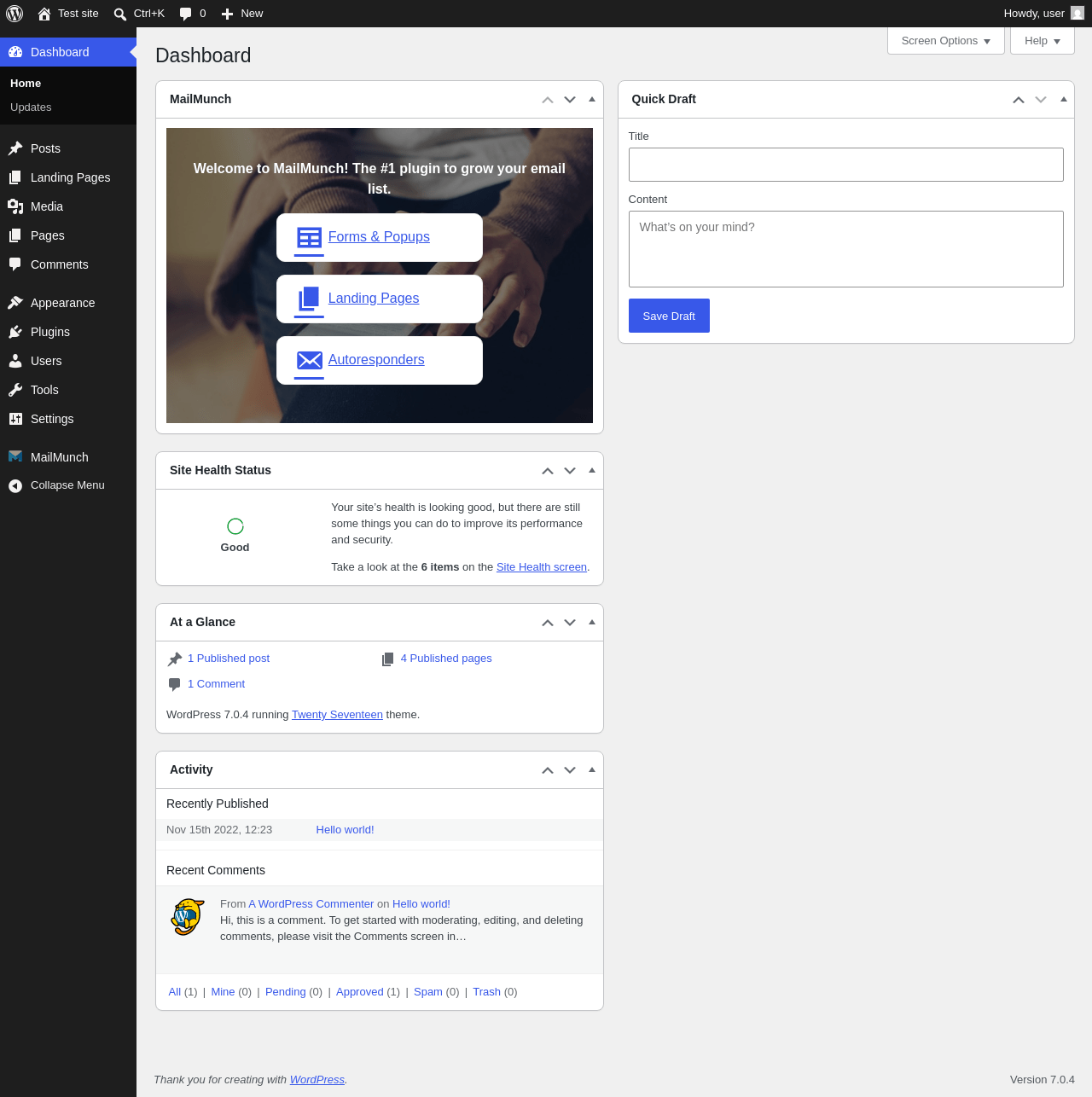Toggle the Site Health Status panel
Viewport: 1092px width, 1097px height.
click(592, 470)
